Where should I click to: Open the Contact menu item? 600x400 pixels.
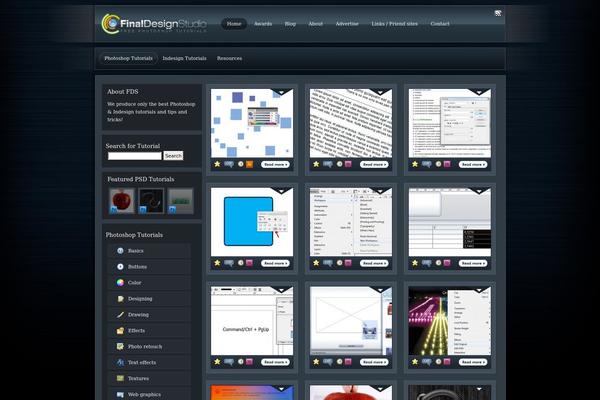[440, 24]
